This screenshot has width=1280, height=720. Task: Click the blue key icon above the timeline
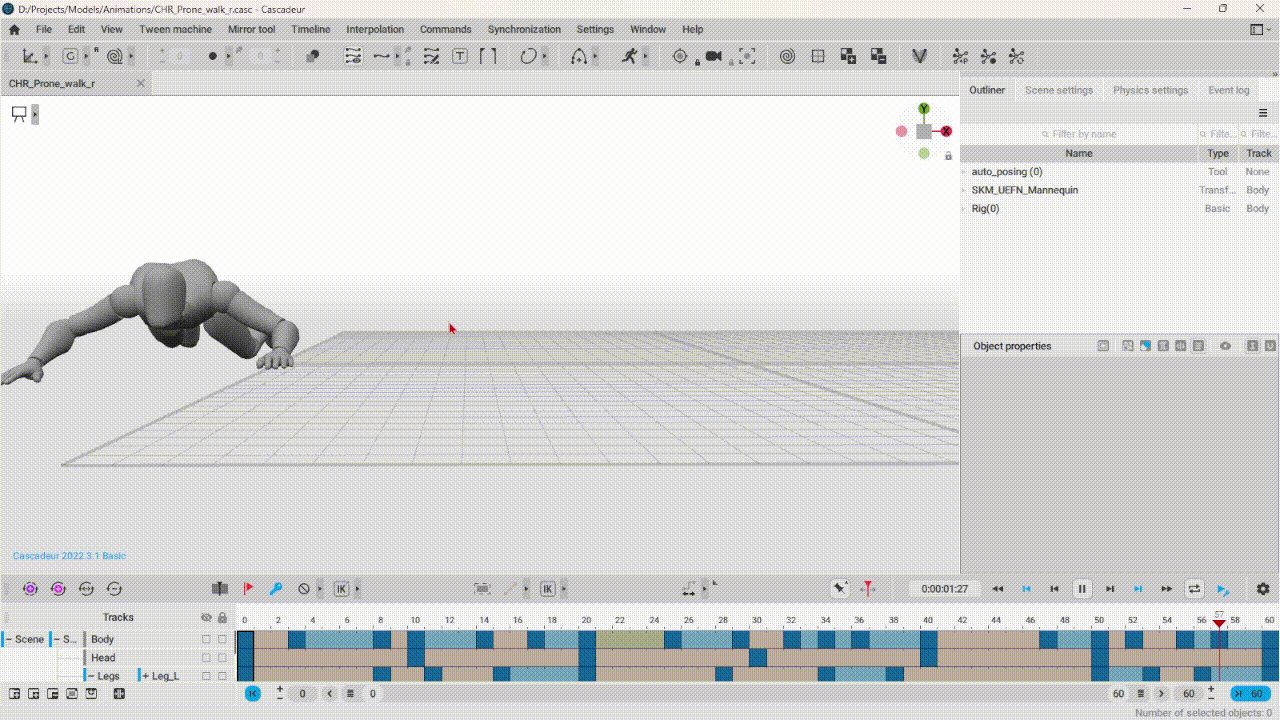[276, 589]
